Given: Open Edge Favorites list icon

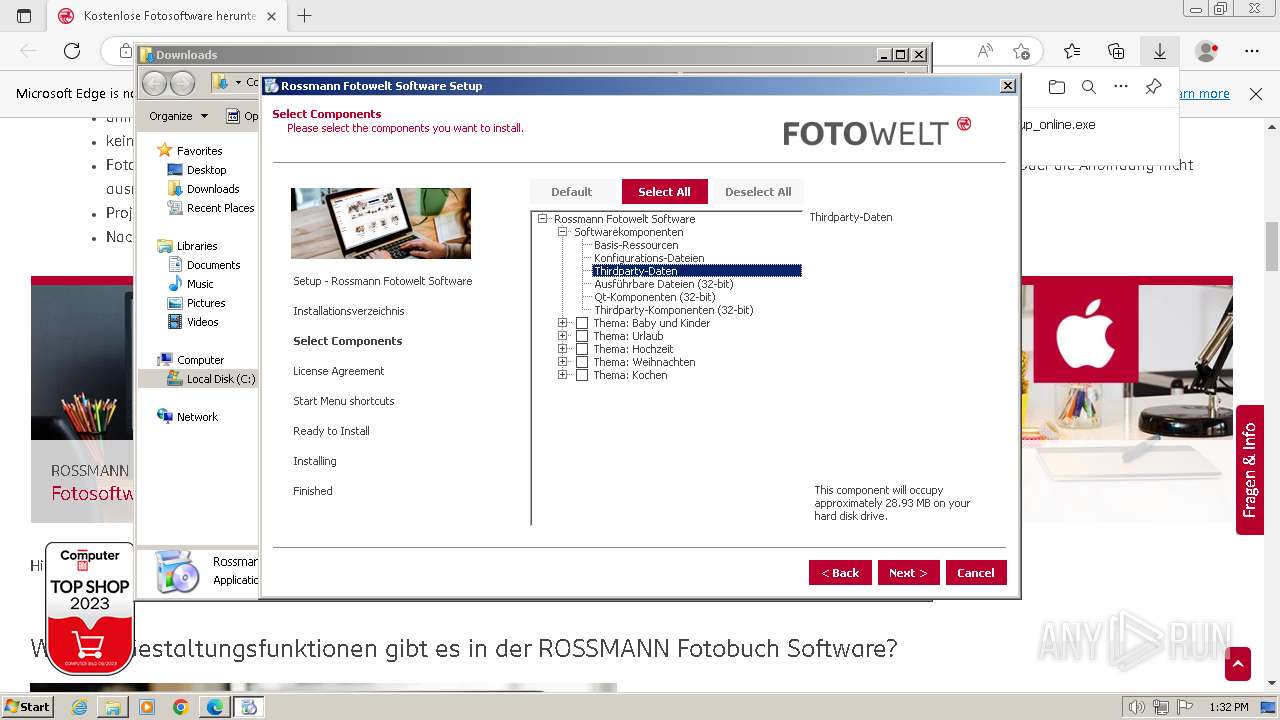Looking at the screenshot, I should (x=1072, y=51).
